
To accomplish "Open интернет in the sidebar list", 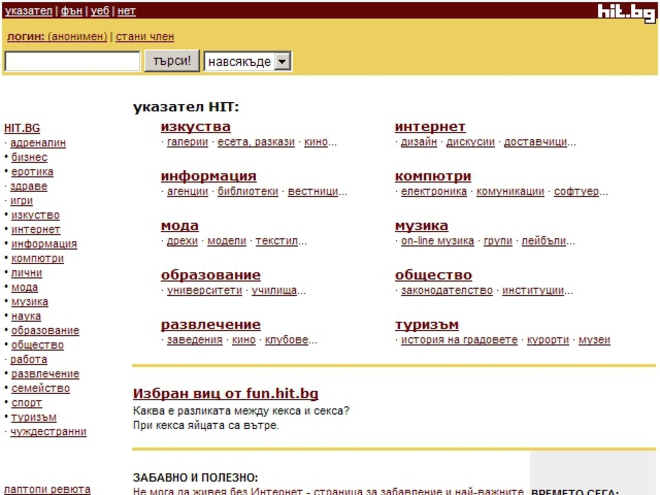I will [35, 229].
